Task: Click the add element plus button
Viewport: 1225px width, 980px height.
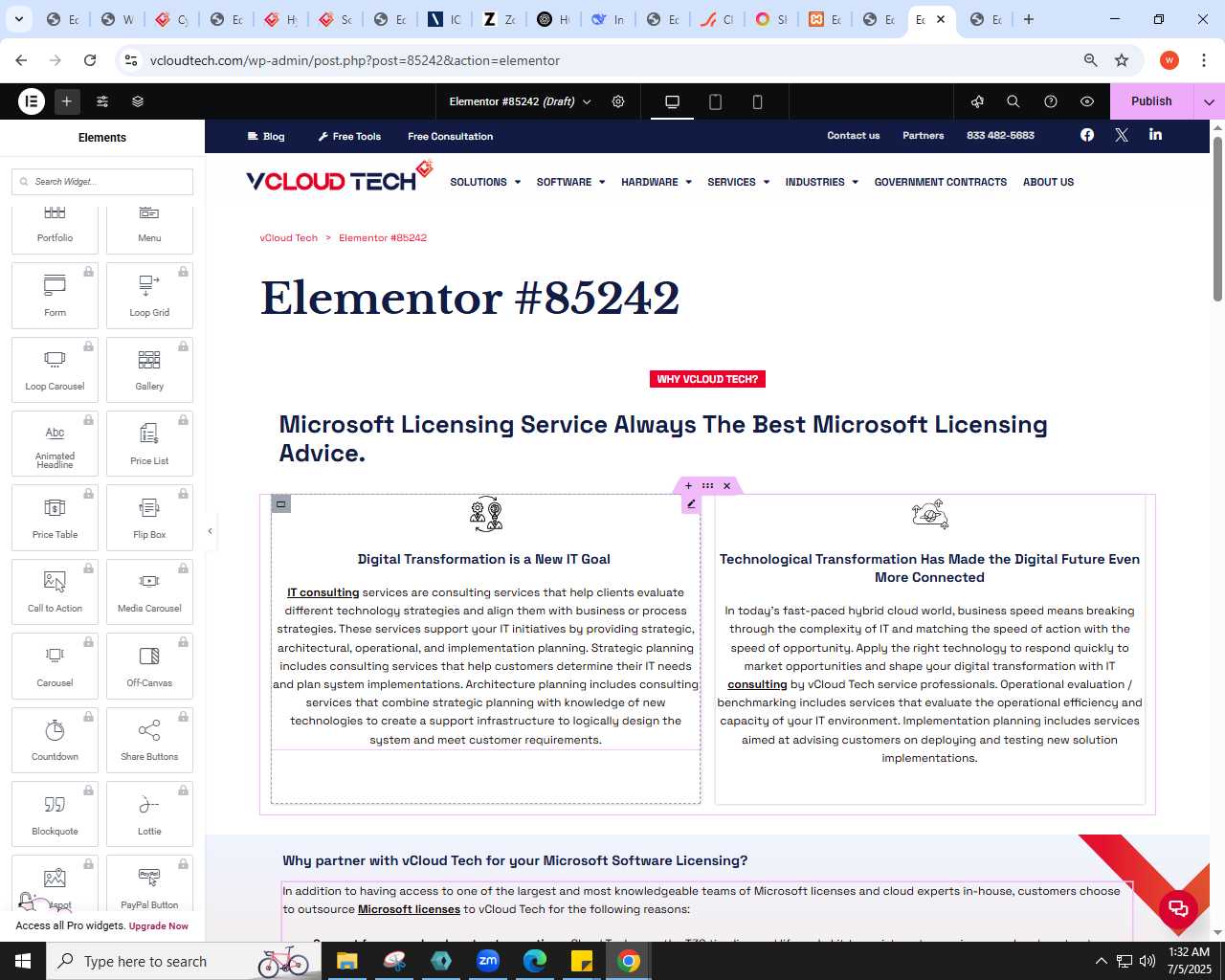Action: (x=67, y=101)
